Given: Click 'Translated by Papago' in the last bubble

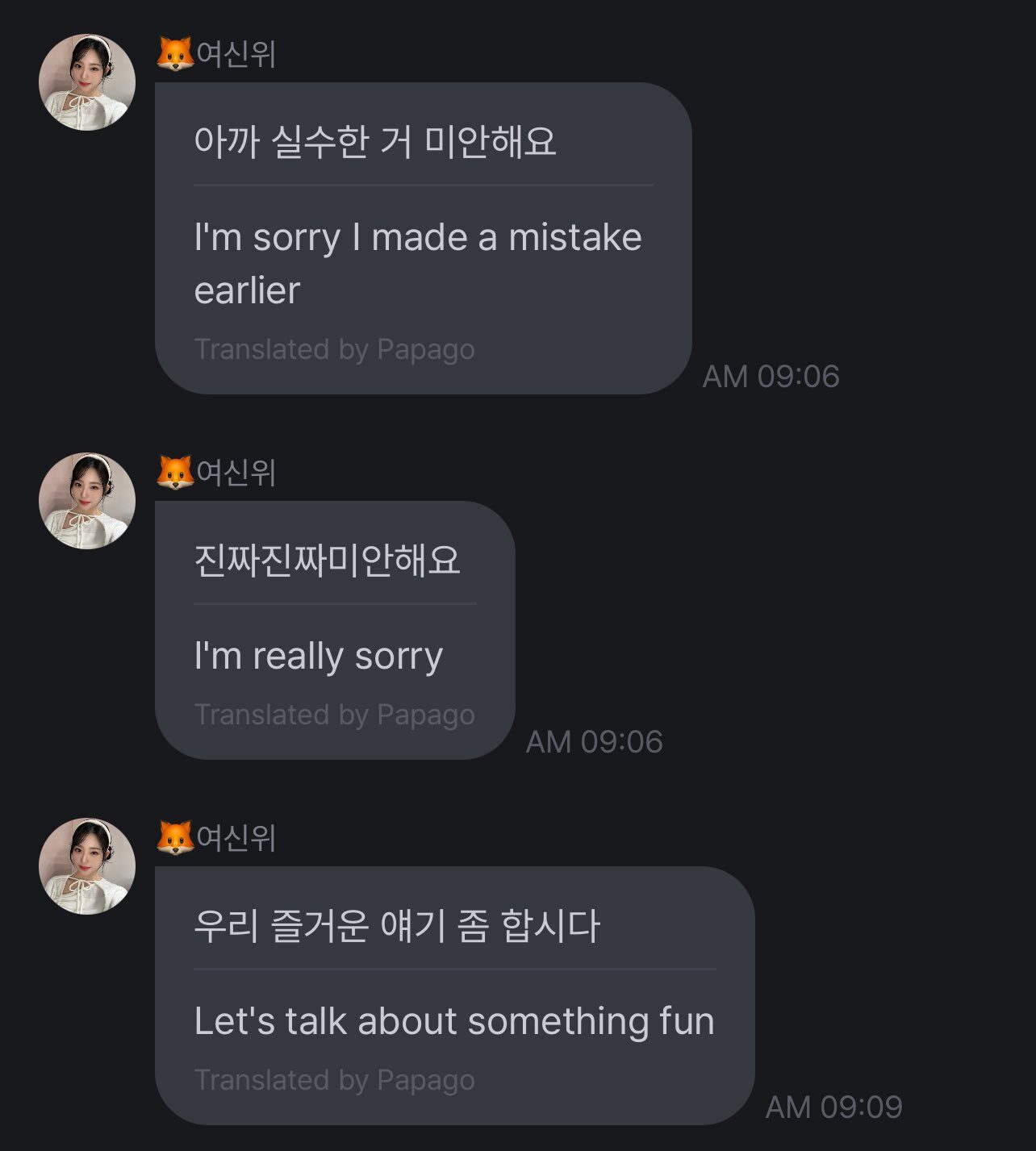Looking at the screenshot, I should [x=334, y=1080].
